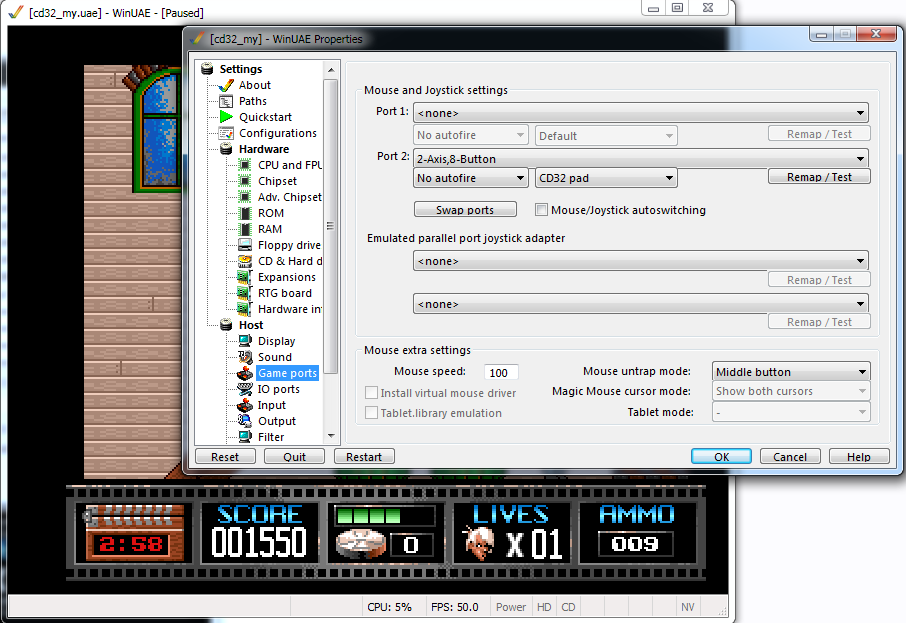
Task: Click the green Quickstart arrow icon
Action: point(226,117)
